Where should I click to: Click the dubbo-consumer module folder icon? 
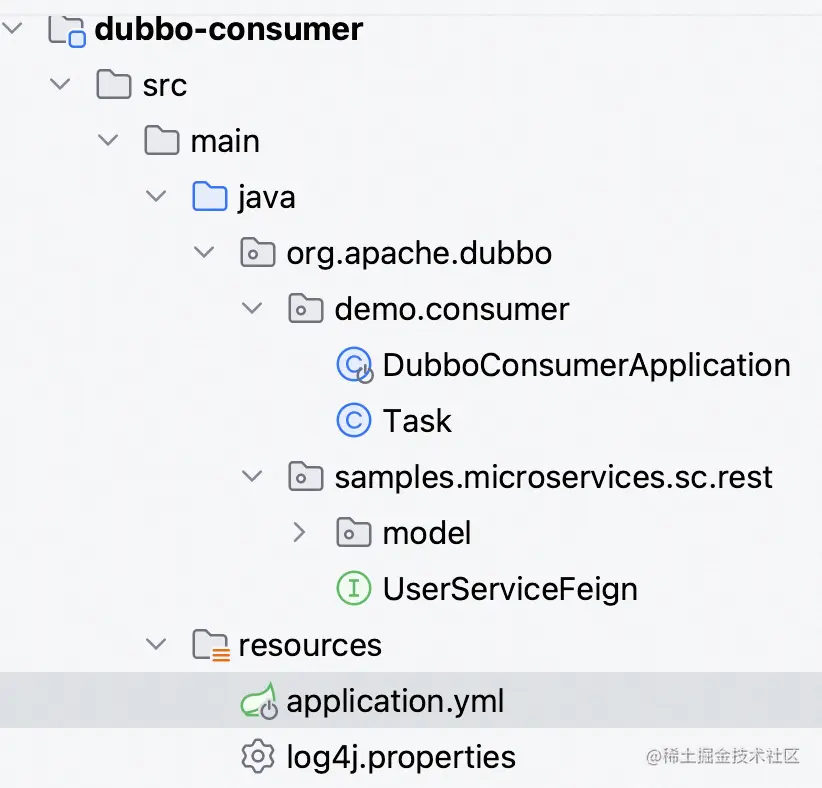click(66, 30)
